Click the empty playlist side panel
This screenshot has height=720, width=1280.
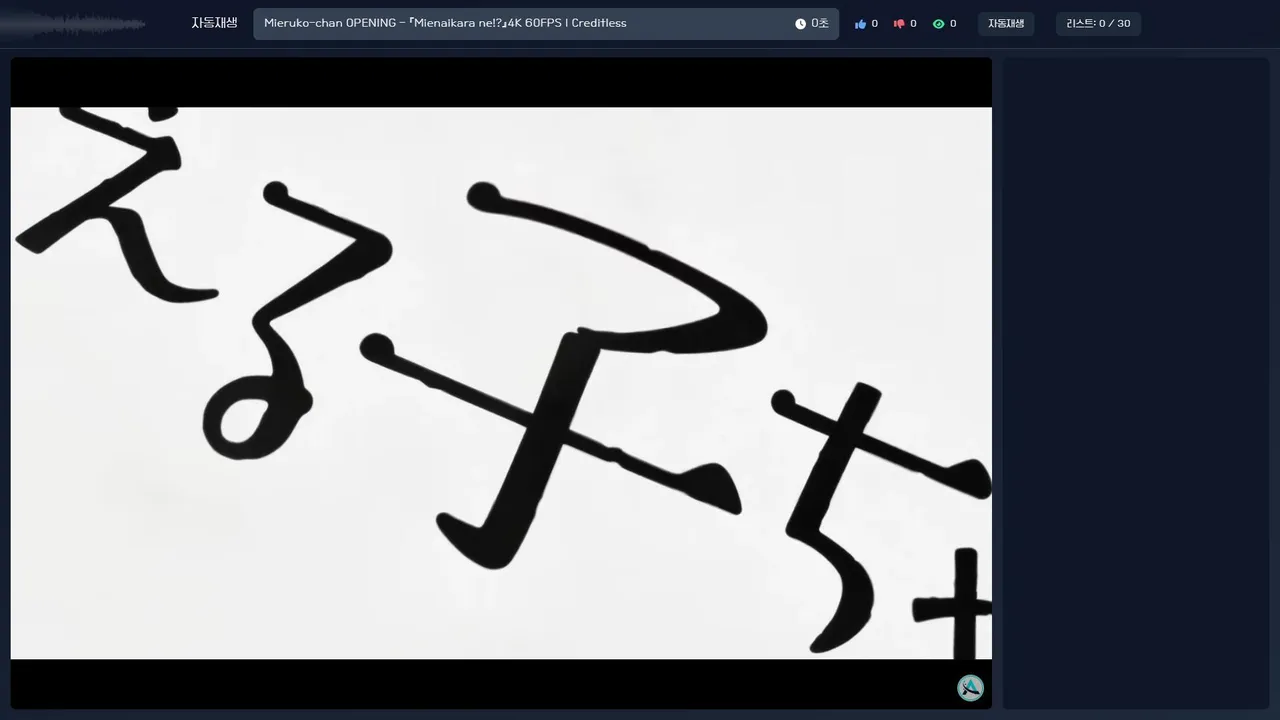click(x=1136, y=383)
